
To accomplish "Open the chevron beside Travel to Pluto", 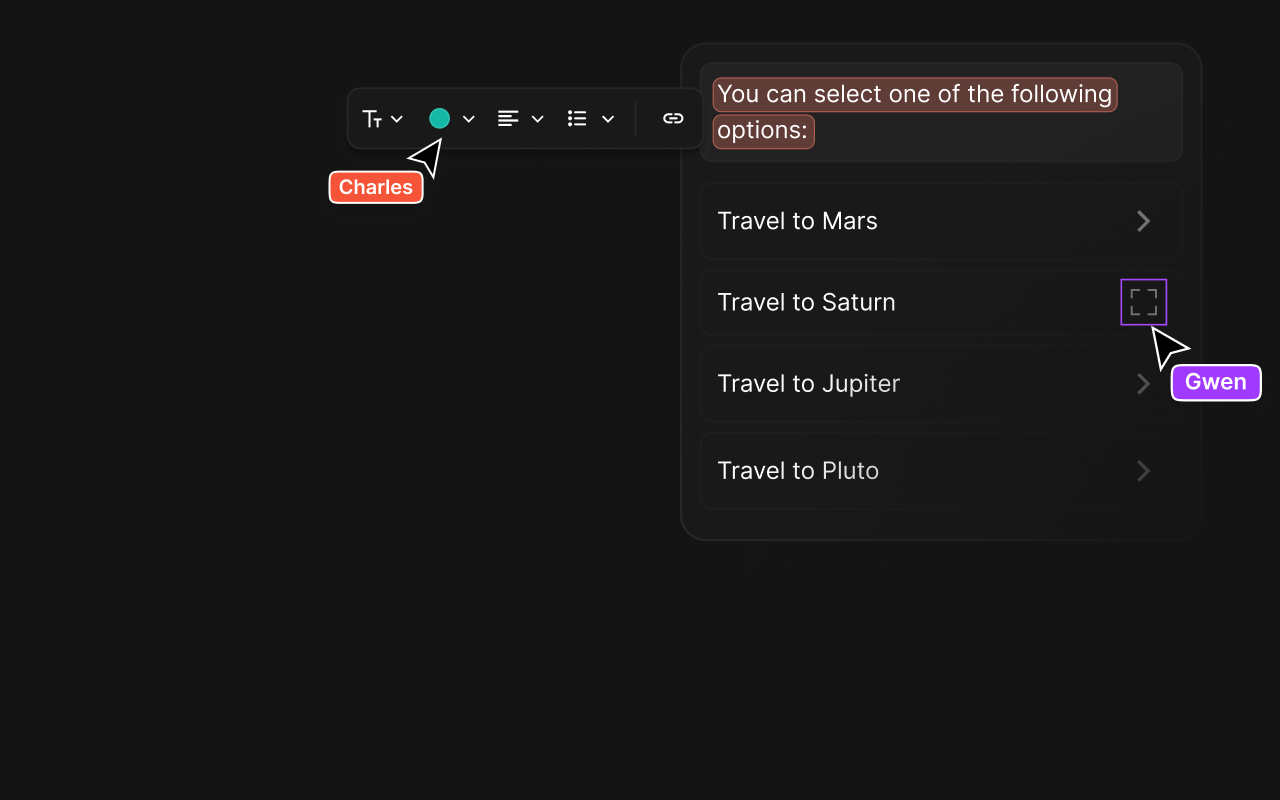I will click(x=1144, y=471).
